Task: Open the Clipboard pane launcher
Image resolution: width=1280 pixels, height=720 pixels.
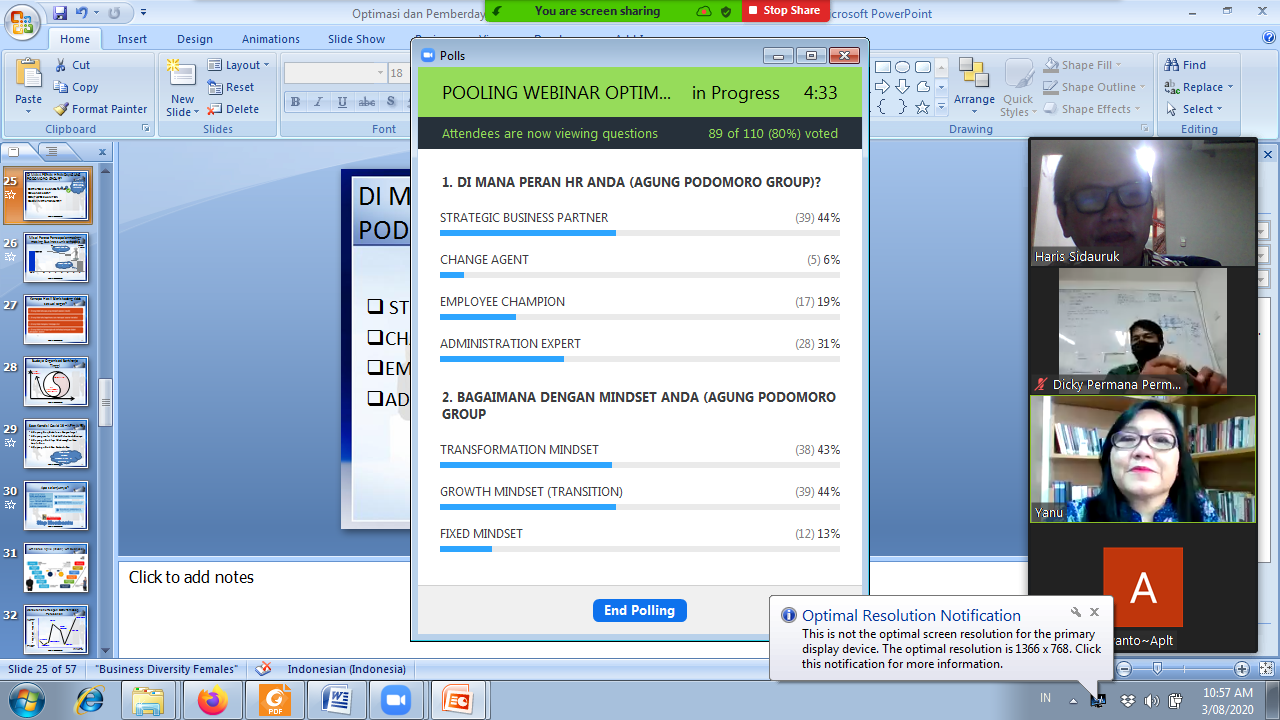Action: (146, 129)
